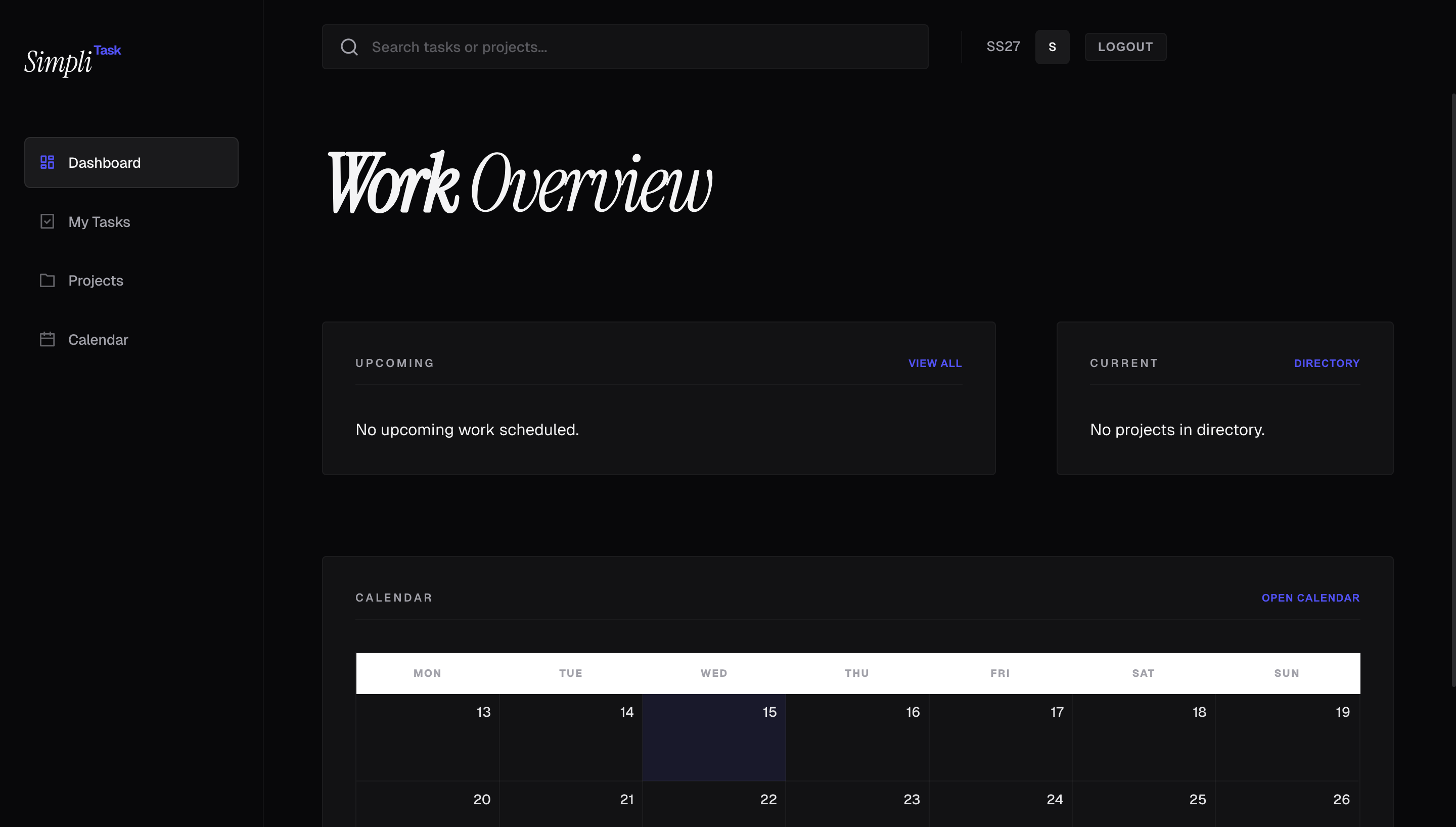Click the SS27 username text
The image size is (1456, 827).
[x=1003, y=47]
